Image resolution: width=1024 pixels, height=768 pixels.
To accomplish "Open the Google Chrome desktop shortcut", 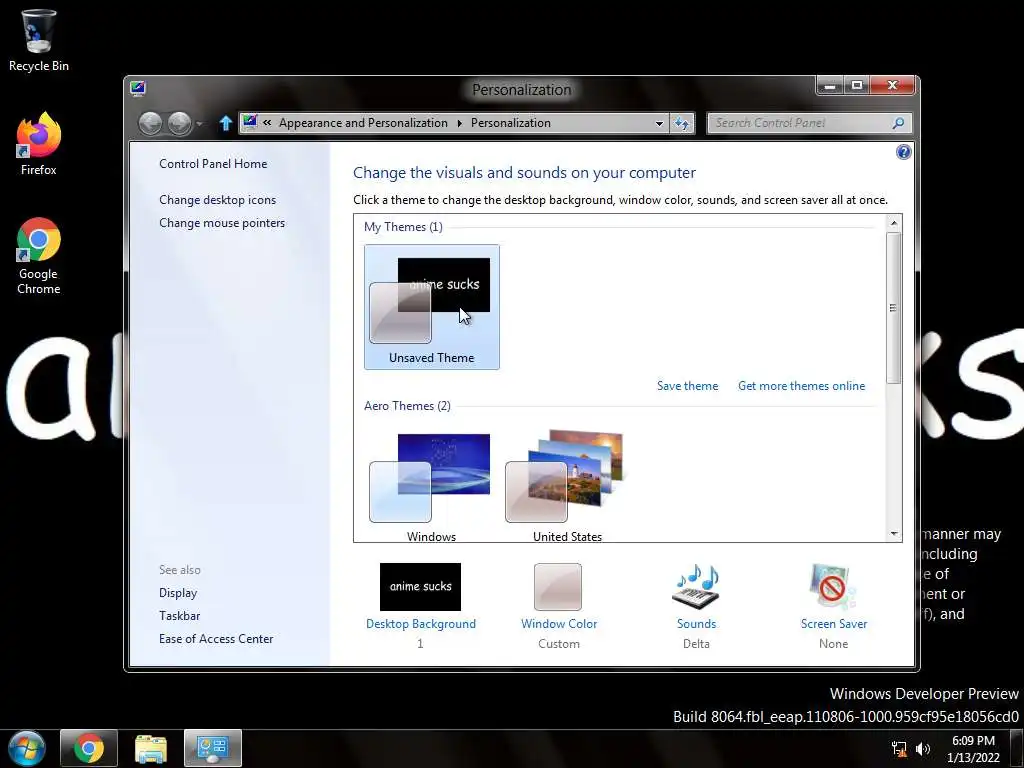I will [x=39, y=256].
